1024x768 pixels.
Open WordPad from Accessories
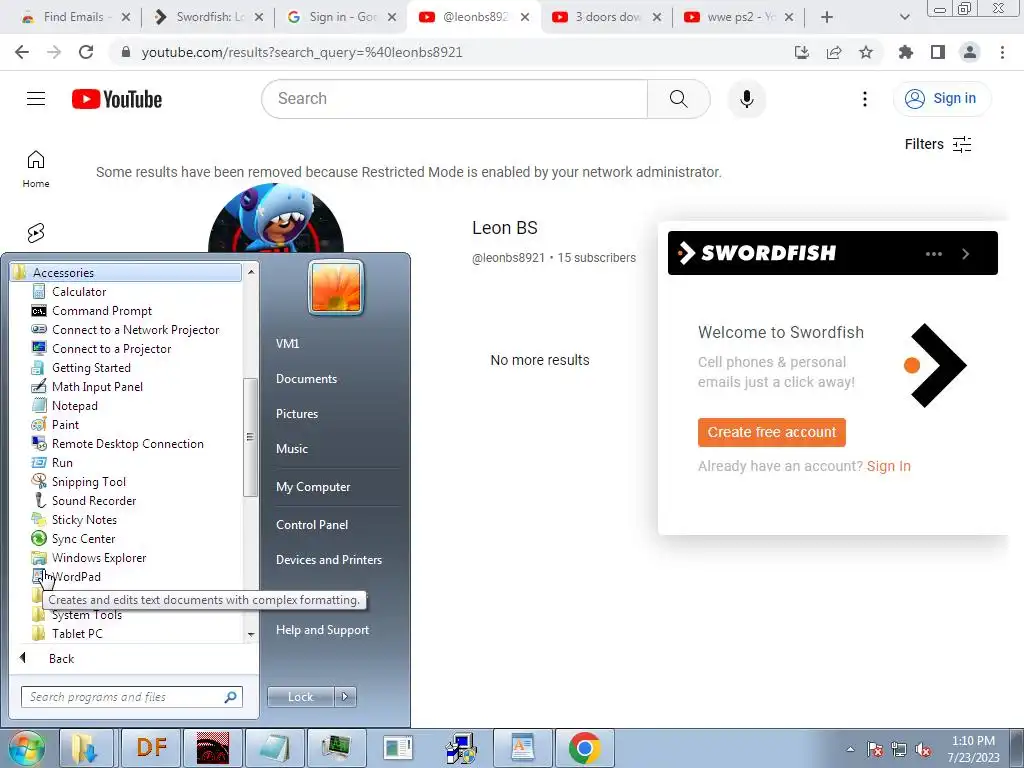pos(76,576)
